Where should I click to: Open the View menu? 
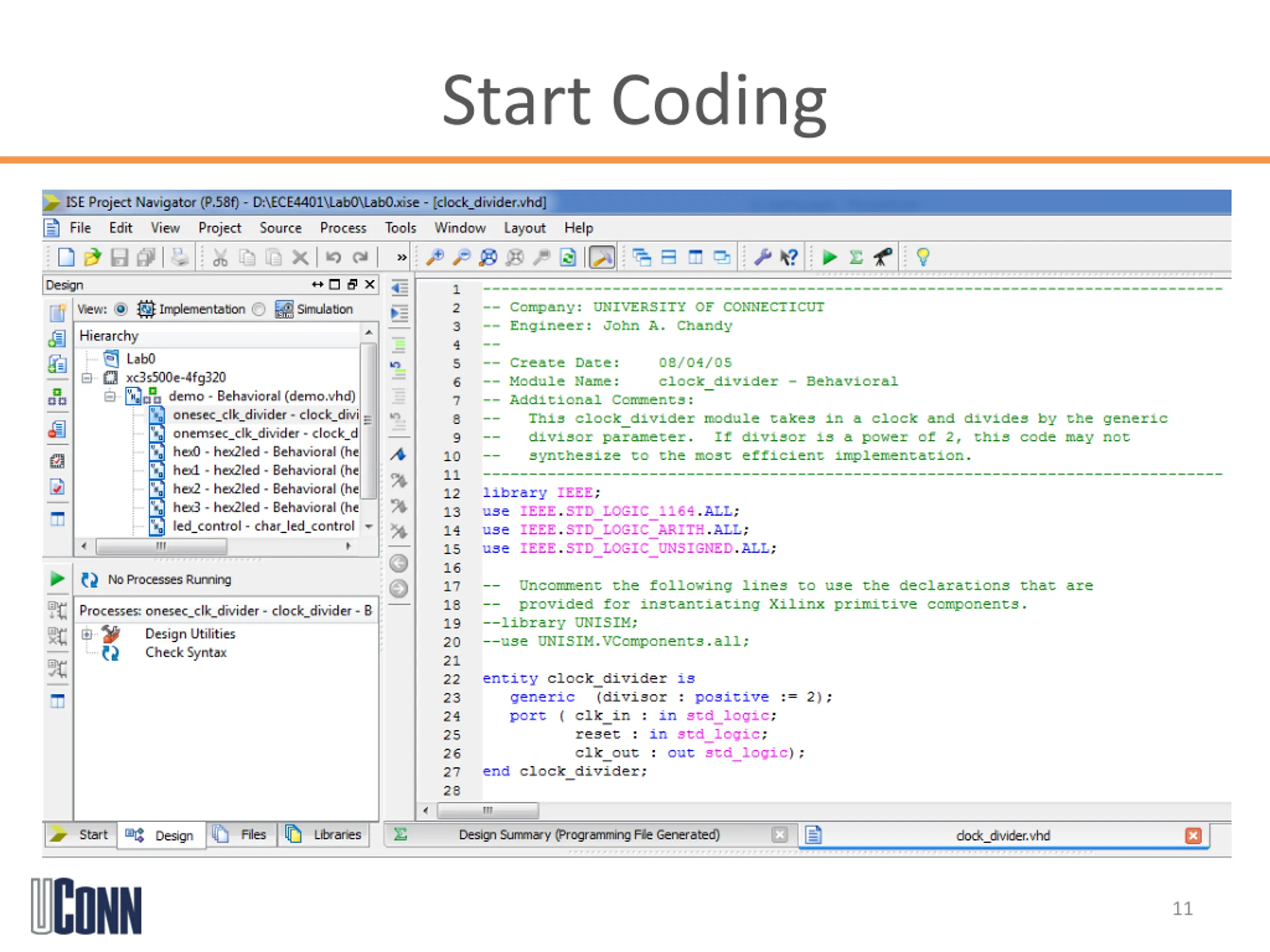click(165, 228)
